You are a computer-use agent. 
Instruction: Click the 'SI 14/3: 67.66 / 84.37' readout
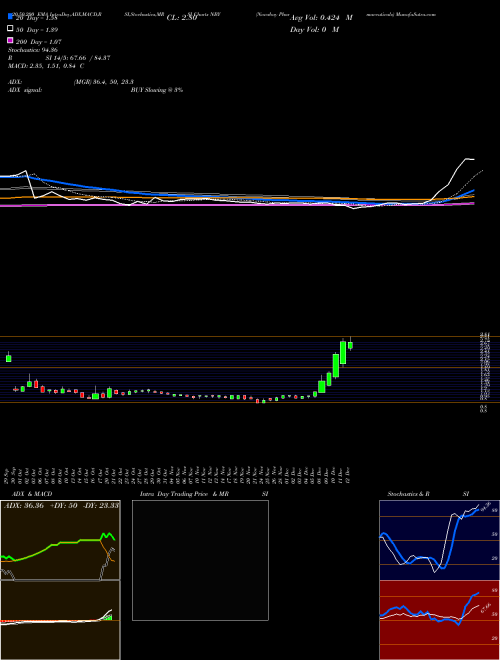(78, 58)
